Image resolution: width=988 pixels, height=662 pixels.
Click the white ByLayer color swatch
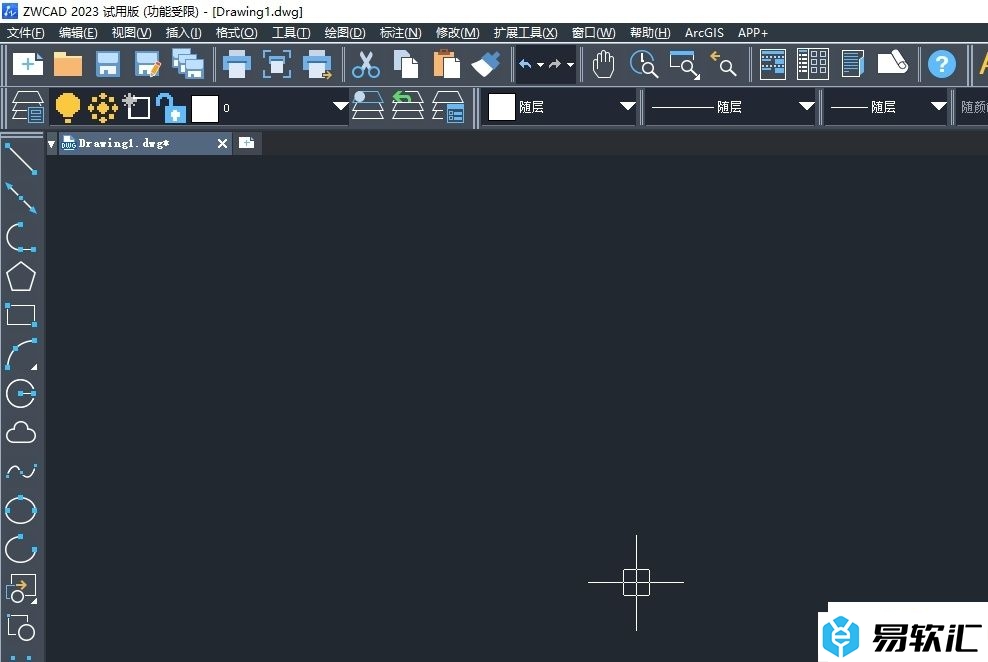tap(502, 107)
